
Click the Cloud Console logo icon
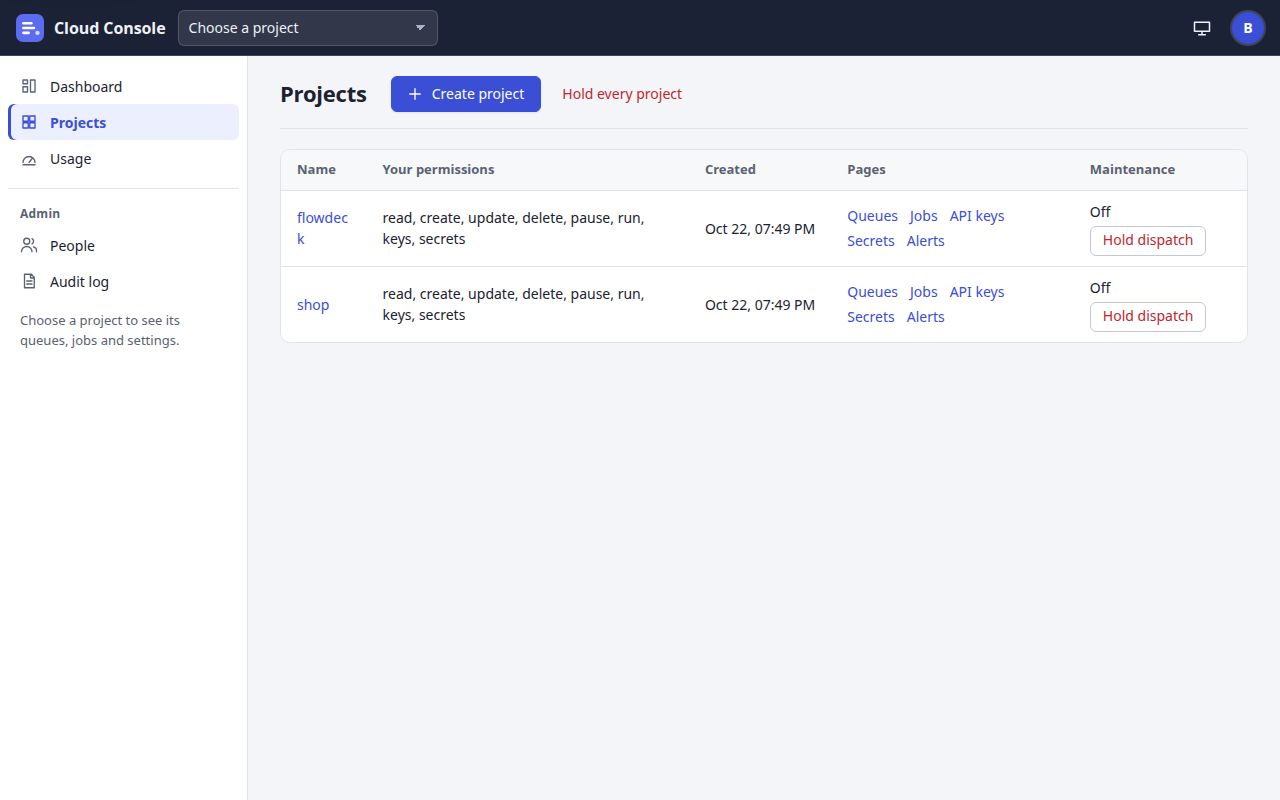(x=30, y=28)
